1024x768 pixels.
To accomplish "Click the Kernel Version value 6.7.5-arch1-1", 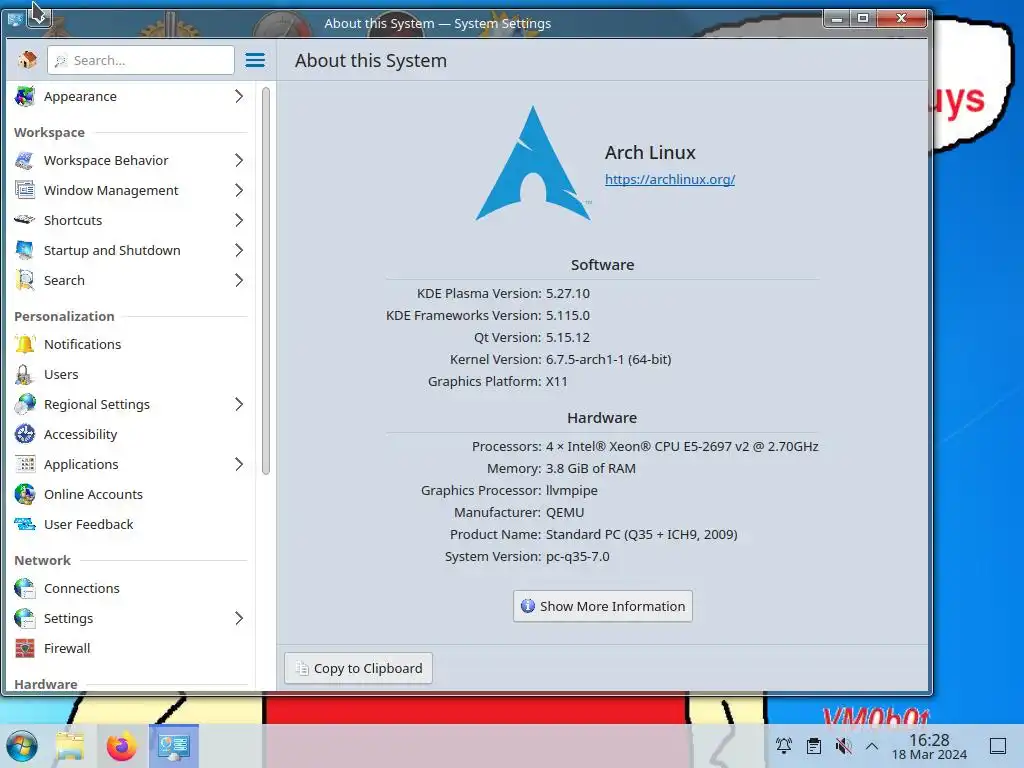I will pos(608,359).
